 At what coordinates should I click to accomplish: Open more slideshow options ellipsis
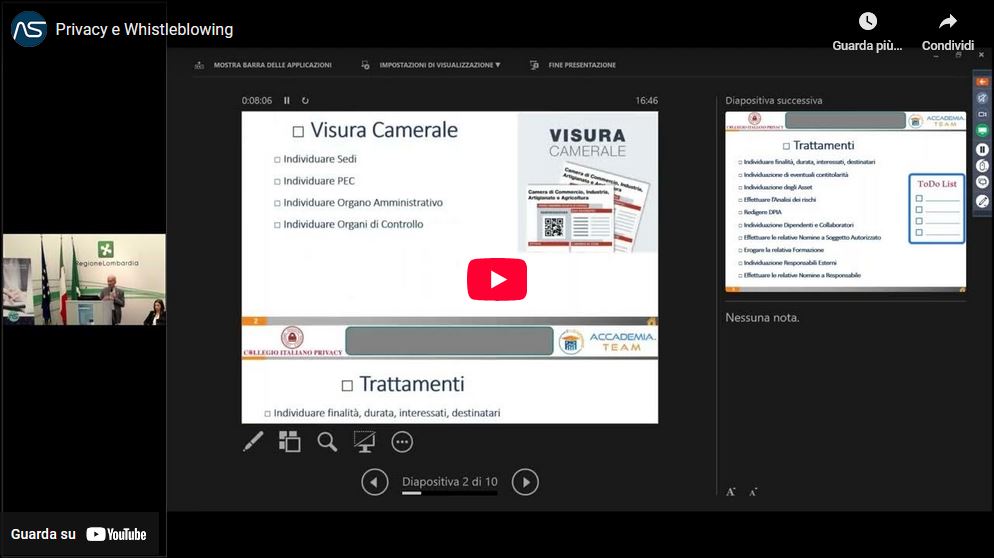402,441
